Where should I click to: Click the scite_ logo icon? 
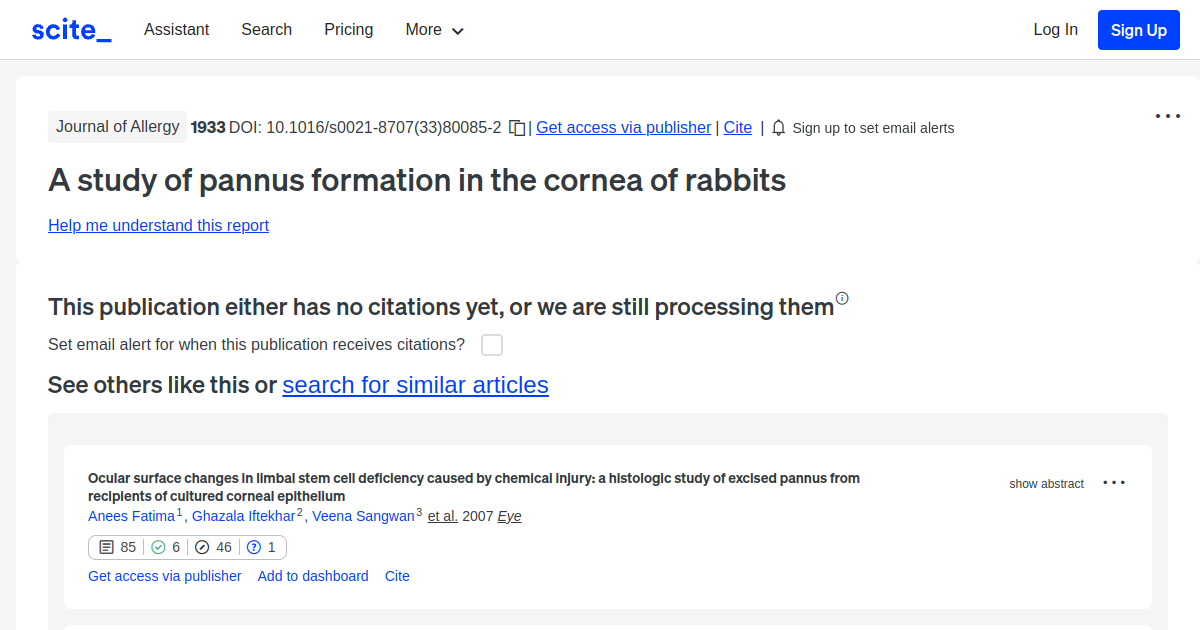70,29
